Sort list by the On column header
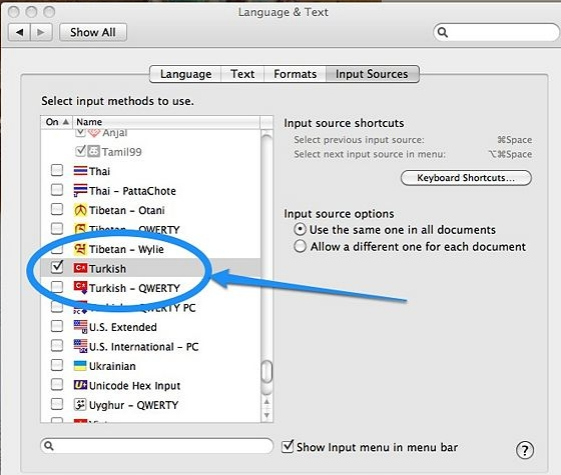This screenshot has height=475, width=561. click(57, 122)
